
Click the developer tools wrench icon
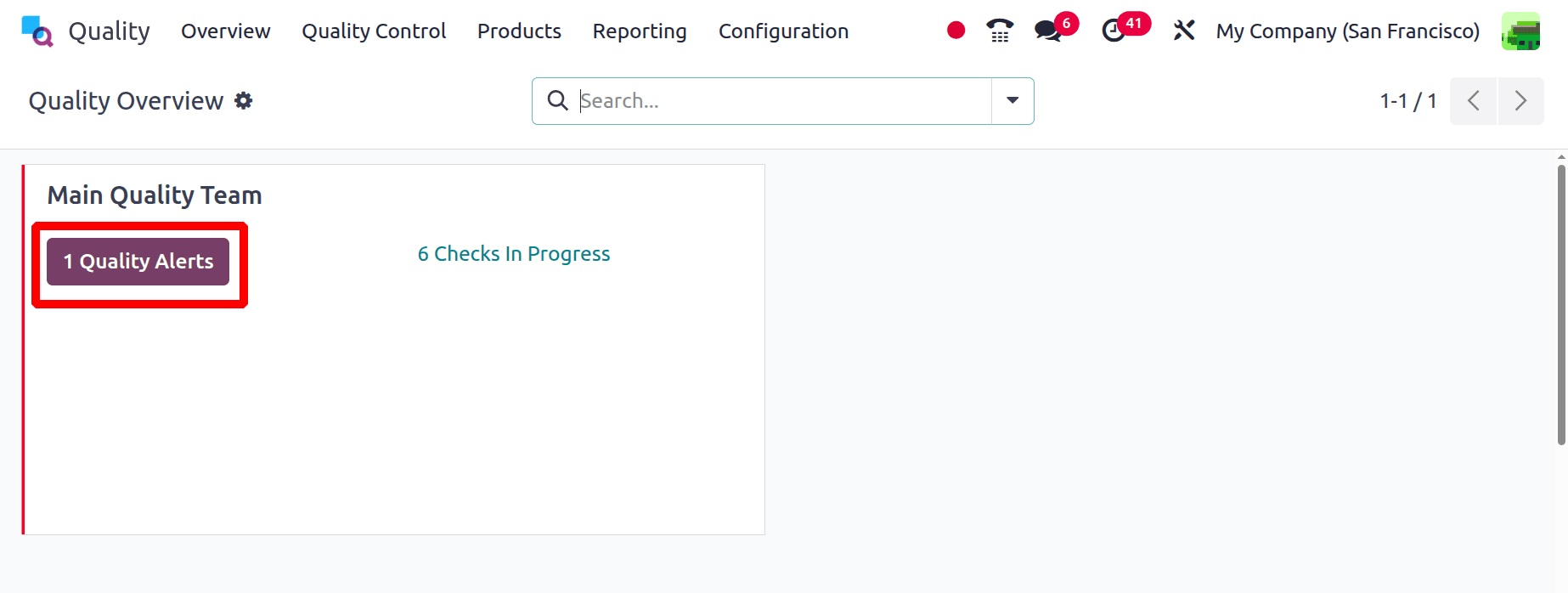pyautogui.click(x=1183, y=31)
